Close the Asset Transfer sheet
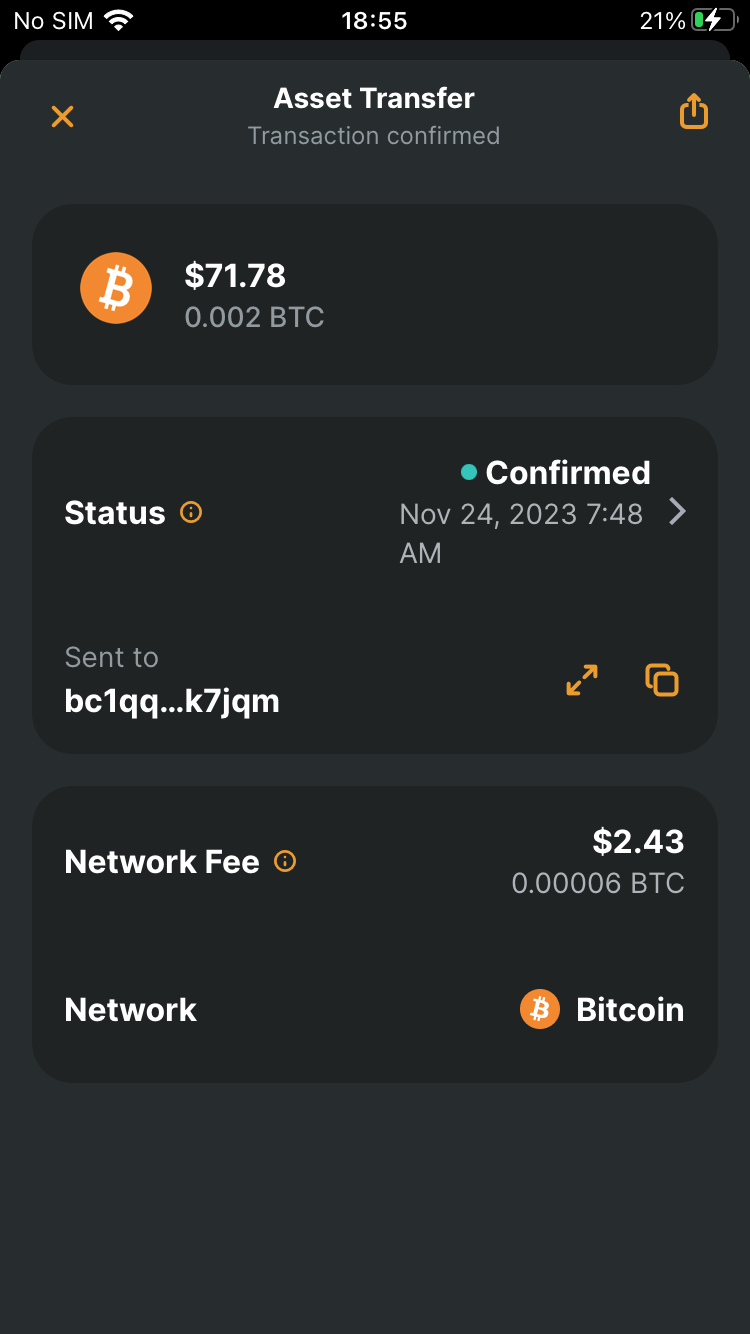Screen dimensions: 750x1334 (x=62, y=116)
